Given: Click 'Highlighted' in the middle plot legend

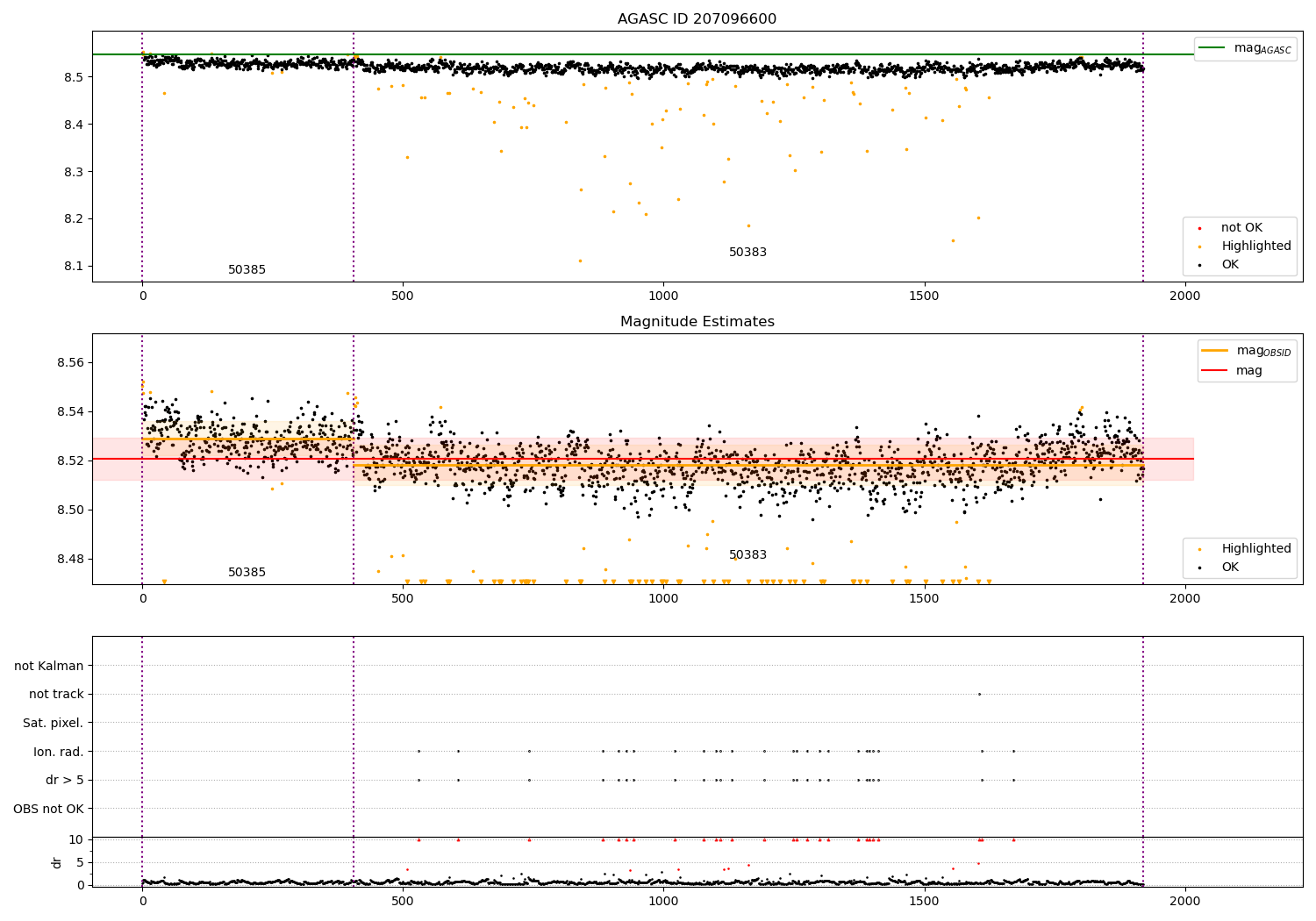Looking at the screenshot, I should (1255, 549).
